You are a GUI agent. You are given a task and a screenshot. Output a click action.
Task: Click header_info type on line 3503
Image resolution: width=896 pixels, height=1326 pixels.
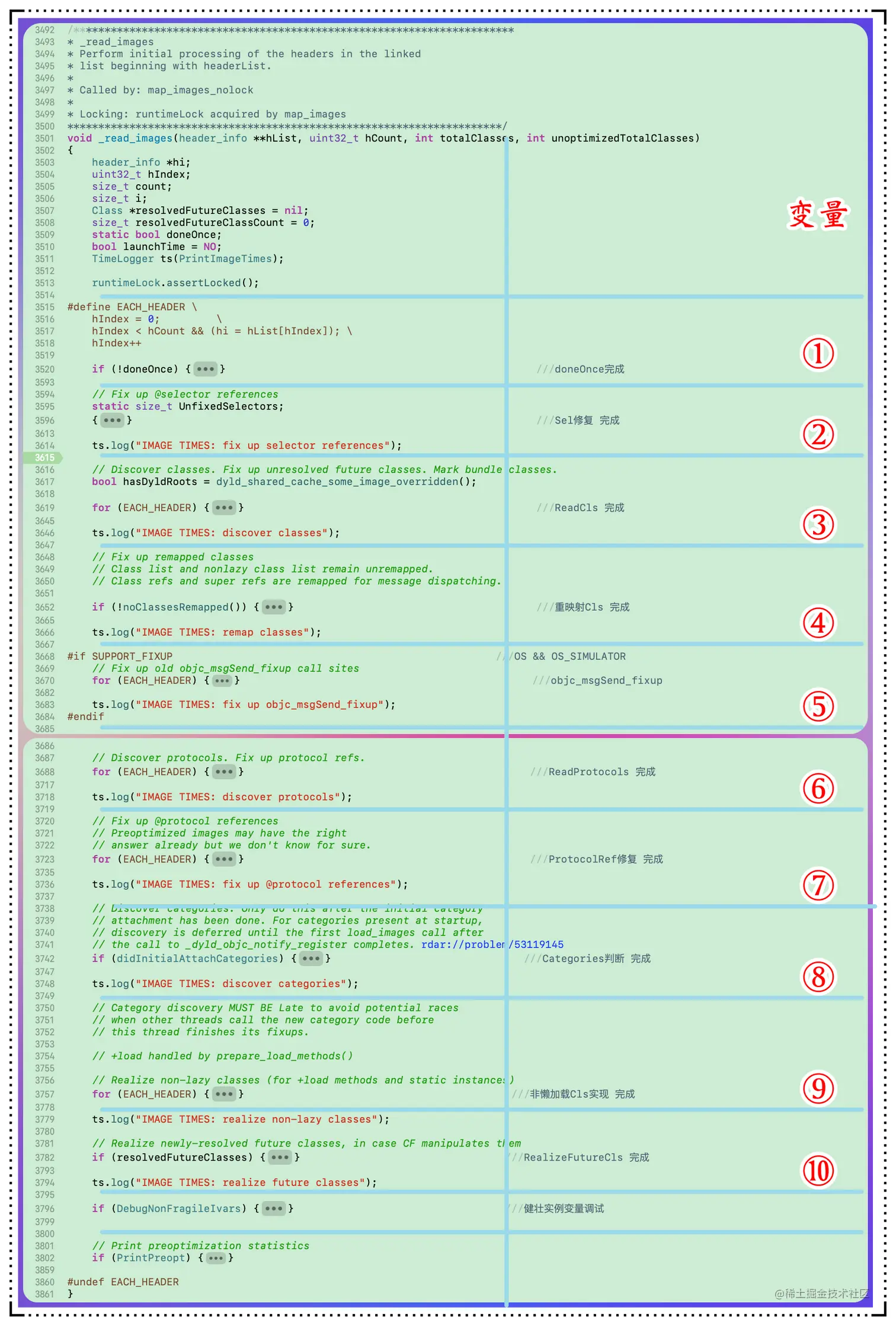[x=126, y=162]
